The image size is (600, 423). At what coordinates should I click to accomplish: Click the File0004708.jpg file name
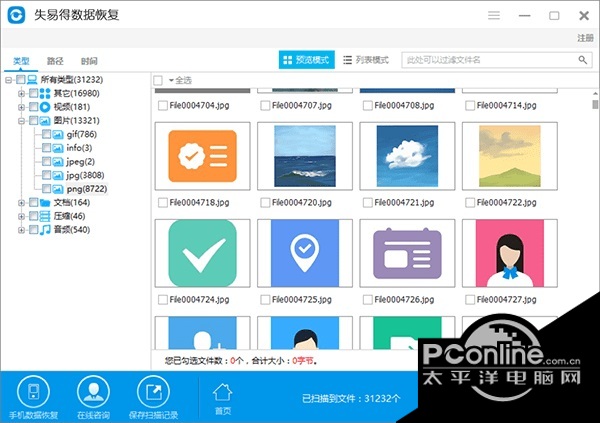click(404, 105)
